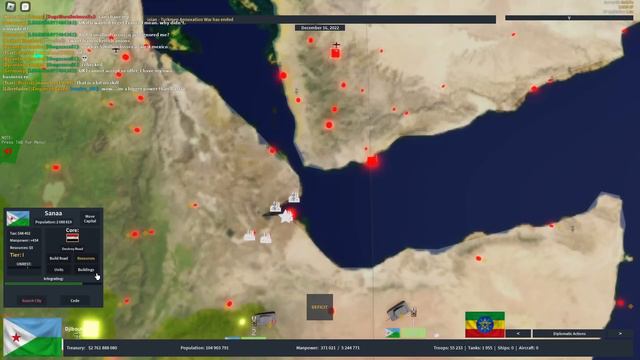
Task: Click the Tier I label in the city panel
Action: [x=17, y=255]
